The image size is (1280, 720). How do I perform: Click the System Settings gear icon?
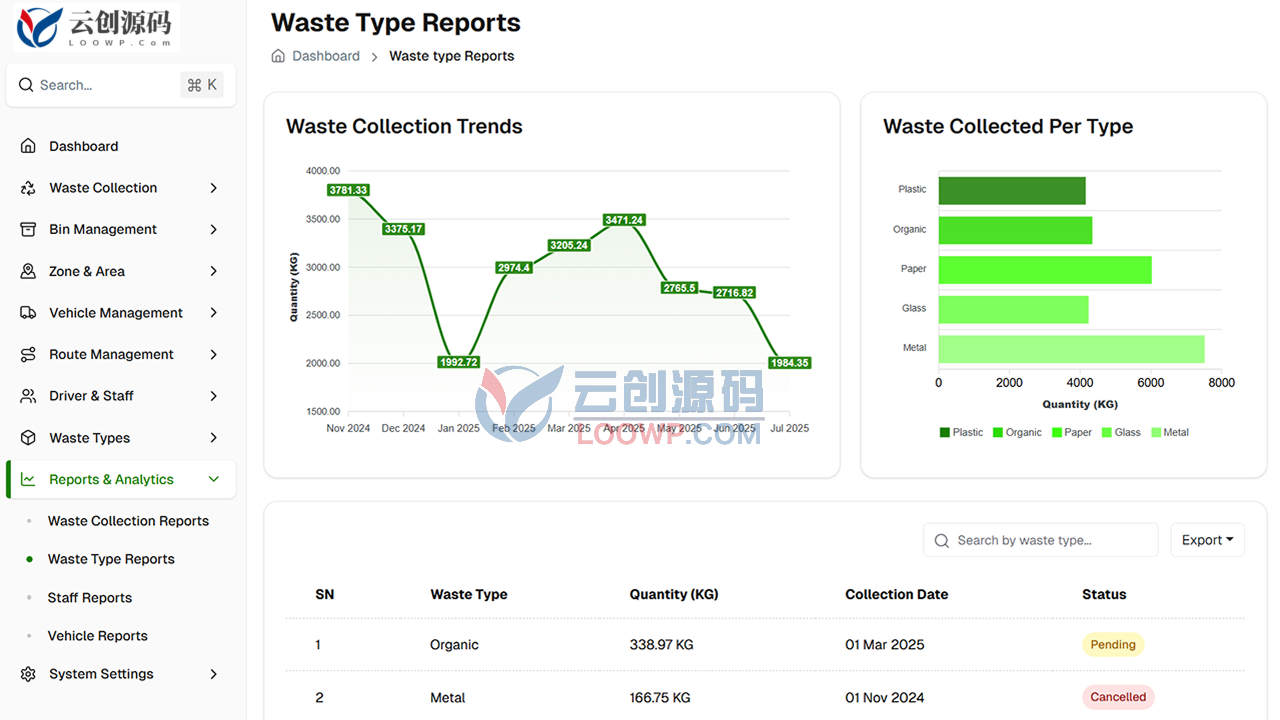point(28,674)
